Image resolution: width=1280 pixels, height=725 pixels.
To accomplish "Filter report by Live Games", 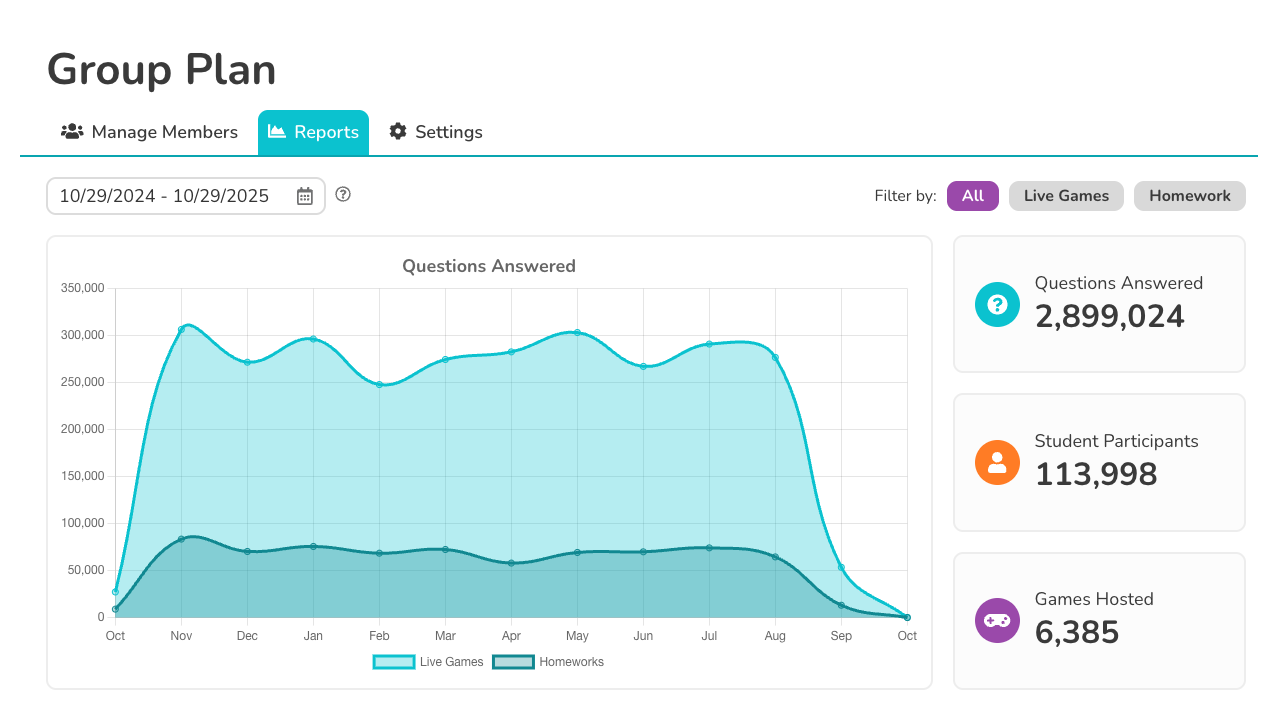I will 1066,196.
